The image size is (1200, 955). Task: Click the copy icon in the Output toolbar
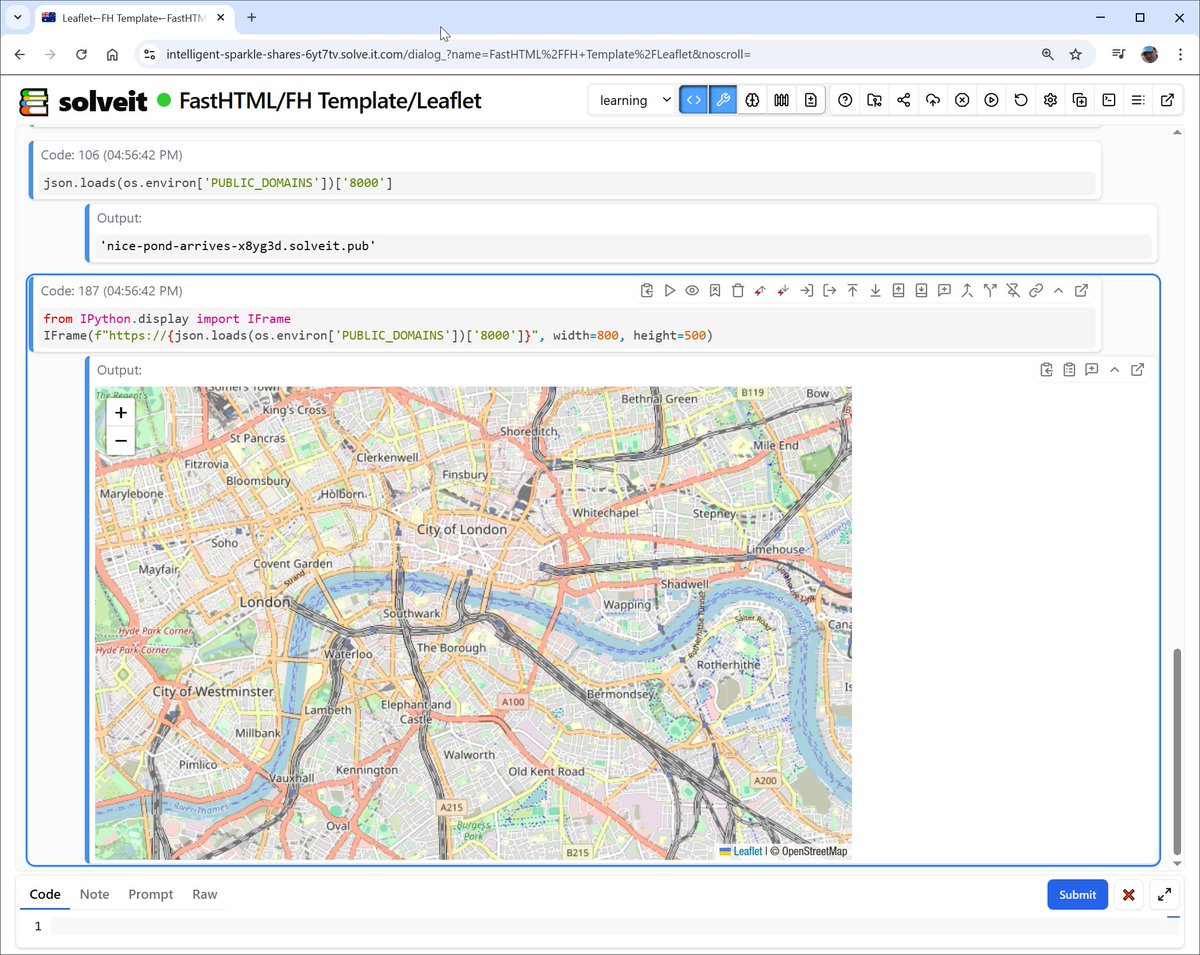point(1046,370)
